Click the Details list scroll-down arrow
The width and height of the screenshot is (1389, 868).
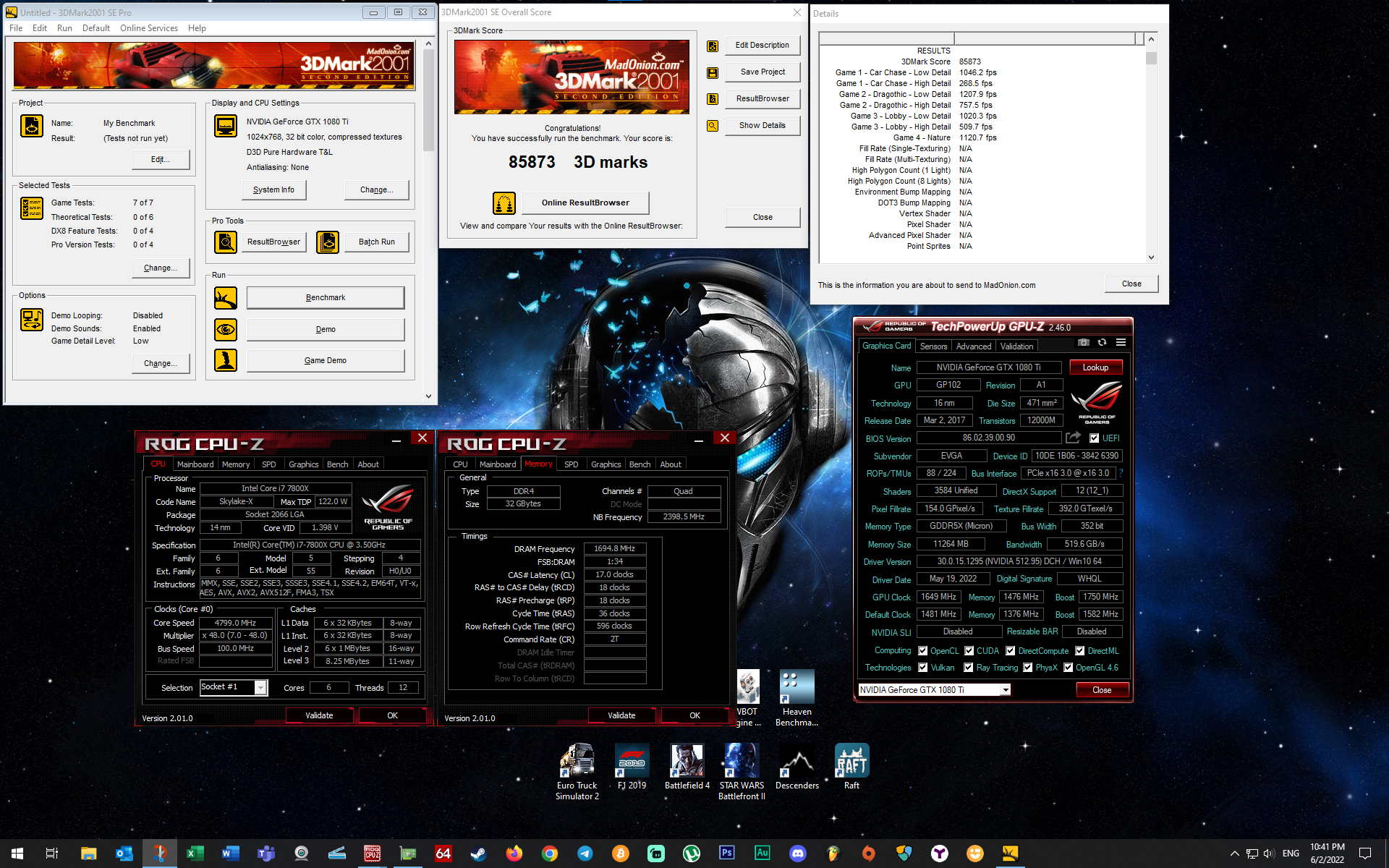pos(1151,258)
